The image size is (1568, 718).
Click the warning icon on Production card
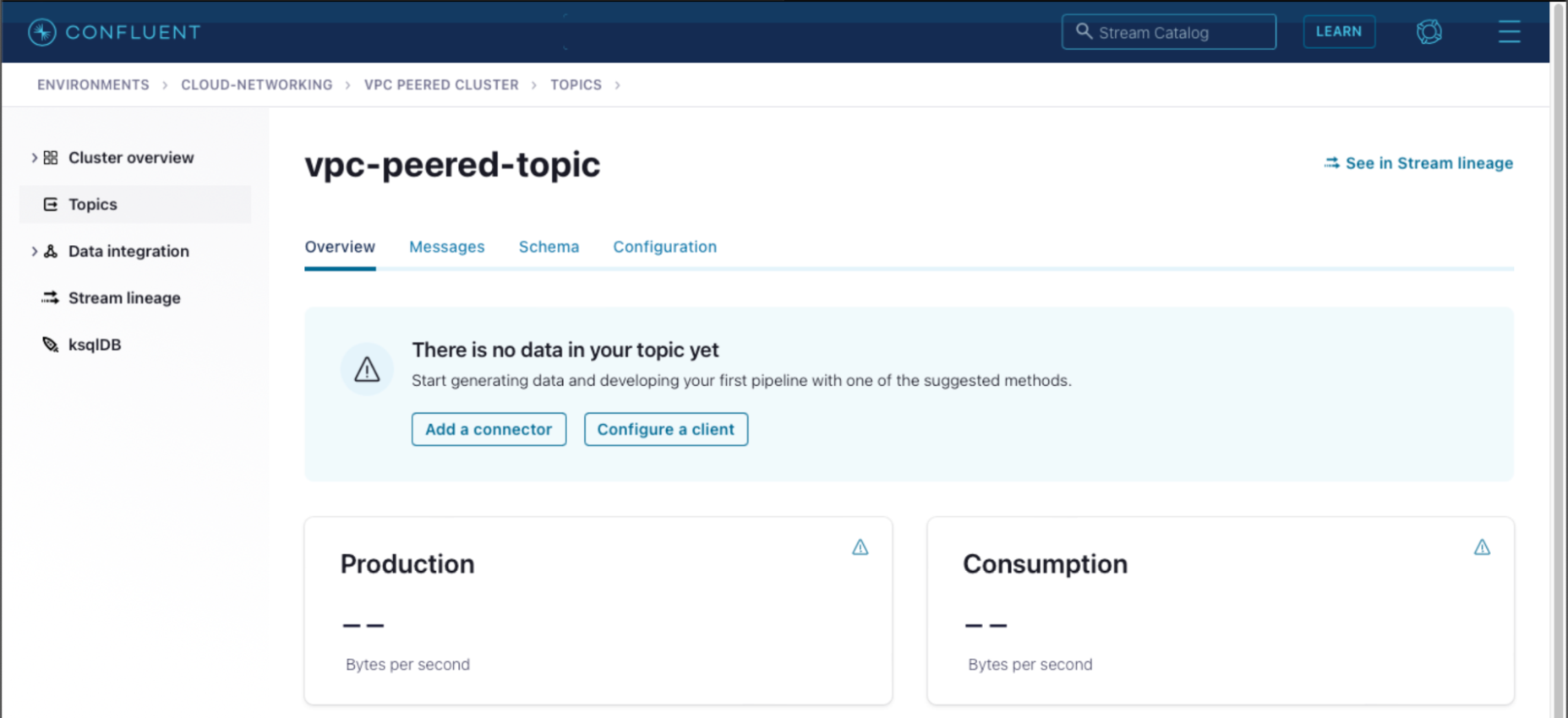[x=860, y=547]
